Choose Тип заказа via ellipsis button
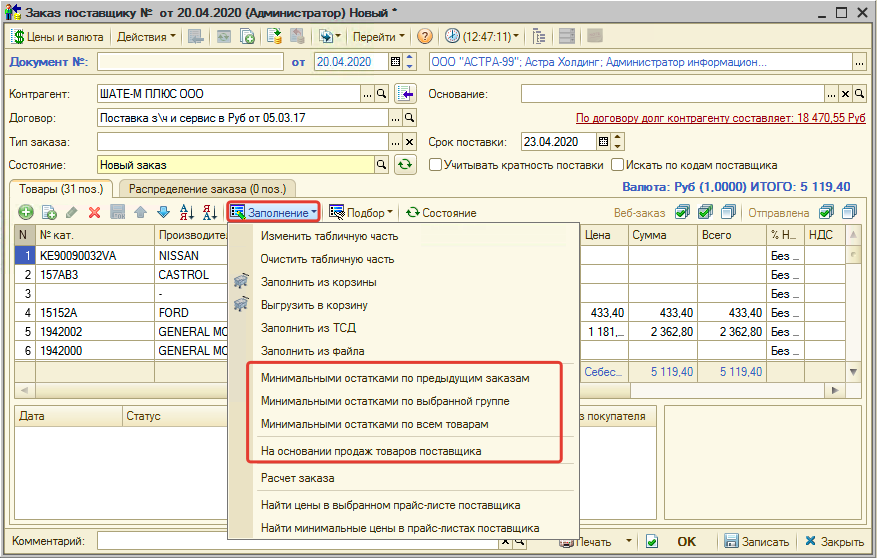Viewport: 877px width, 558px height. pyautogui.click(x=395, y=142)
